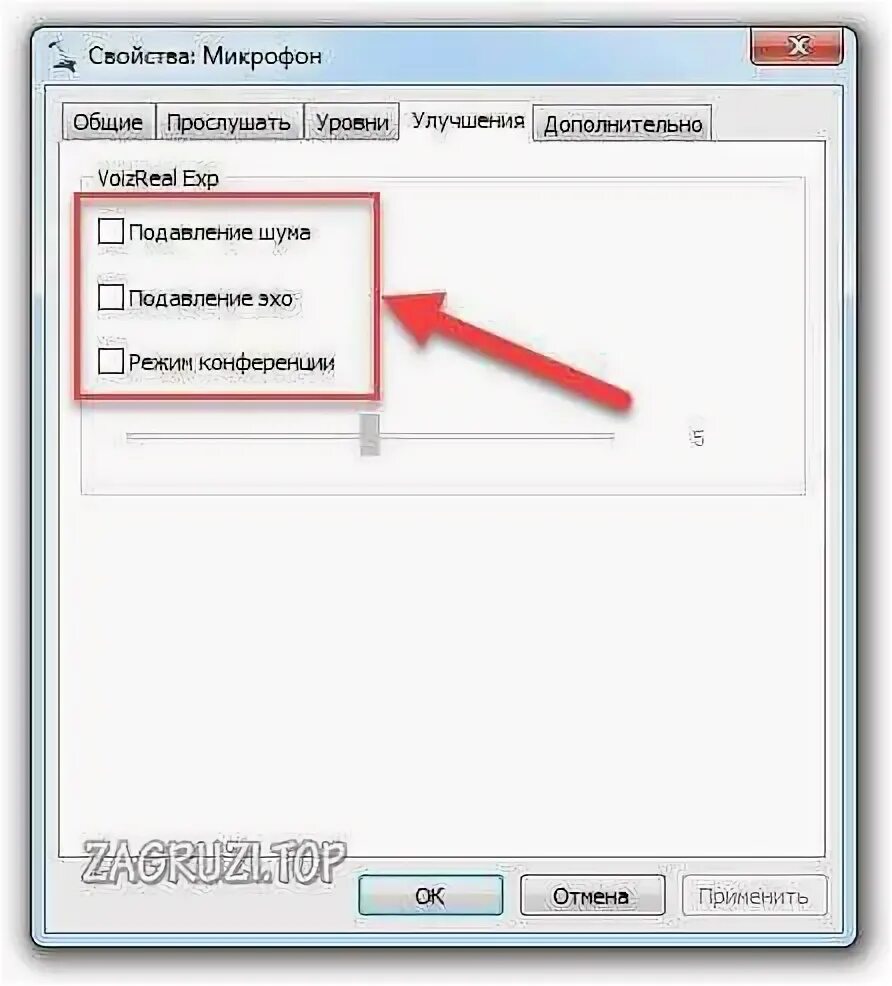The width and height of the screenshot is (892, 986).
Task: Open the Прослушать tab
Action: pyautogui.click(x=229, y=122)
